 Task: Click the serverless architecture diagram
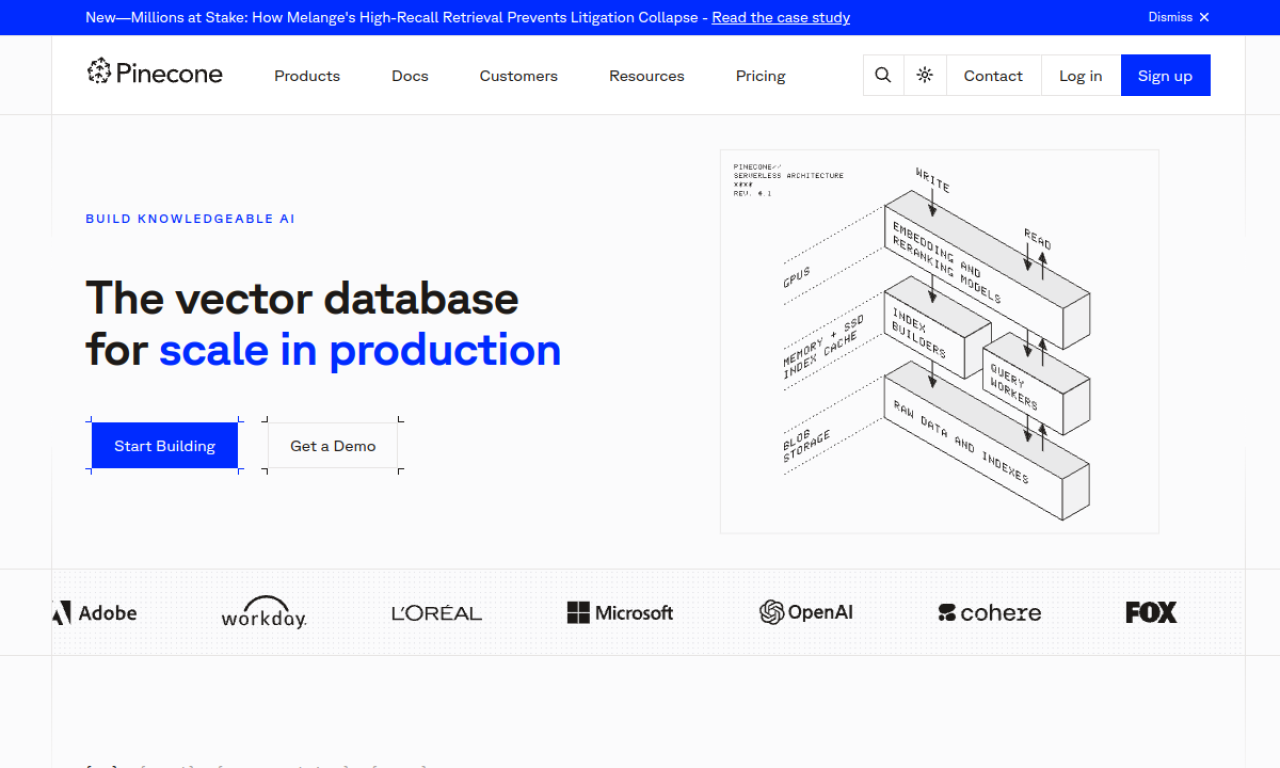click(x=939, y=341)
